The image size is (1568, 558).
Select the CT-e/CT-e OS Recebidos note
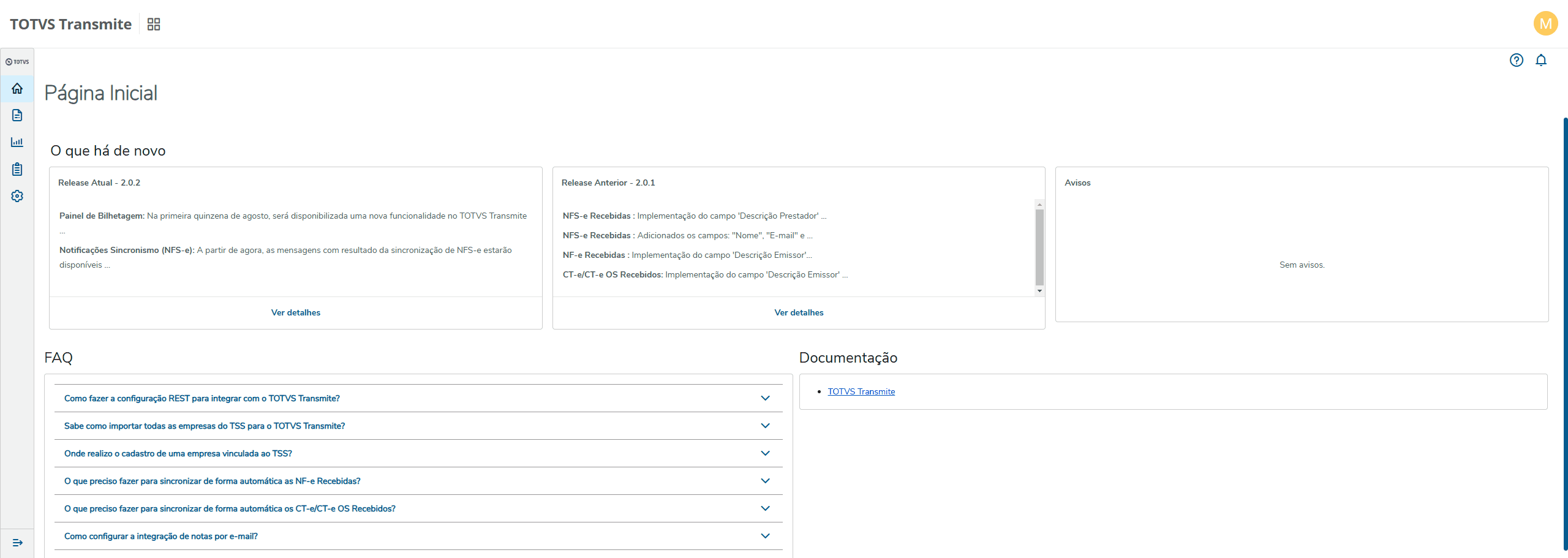[x=705, y=274]
